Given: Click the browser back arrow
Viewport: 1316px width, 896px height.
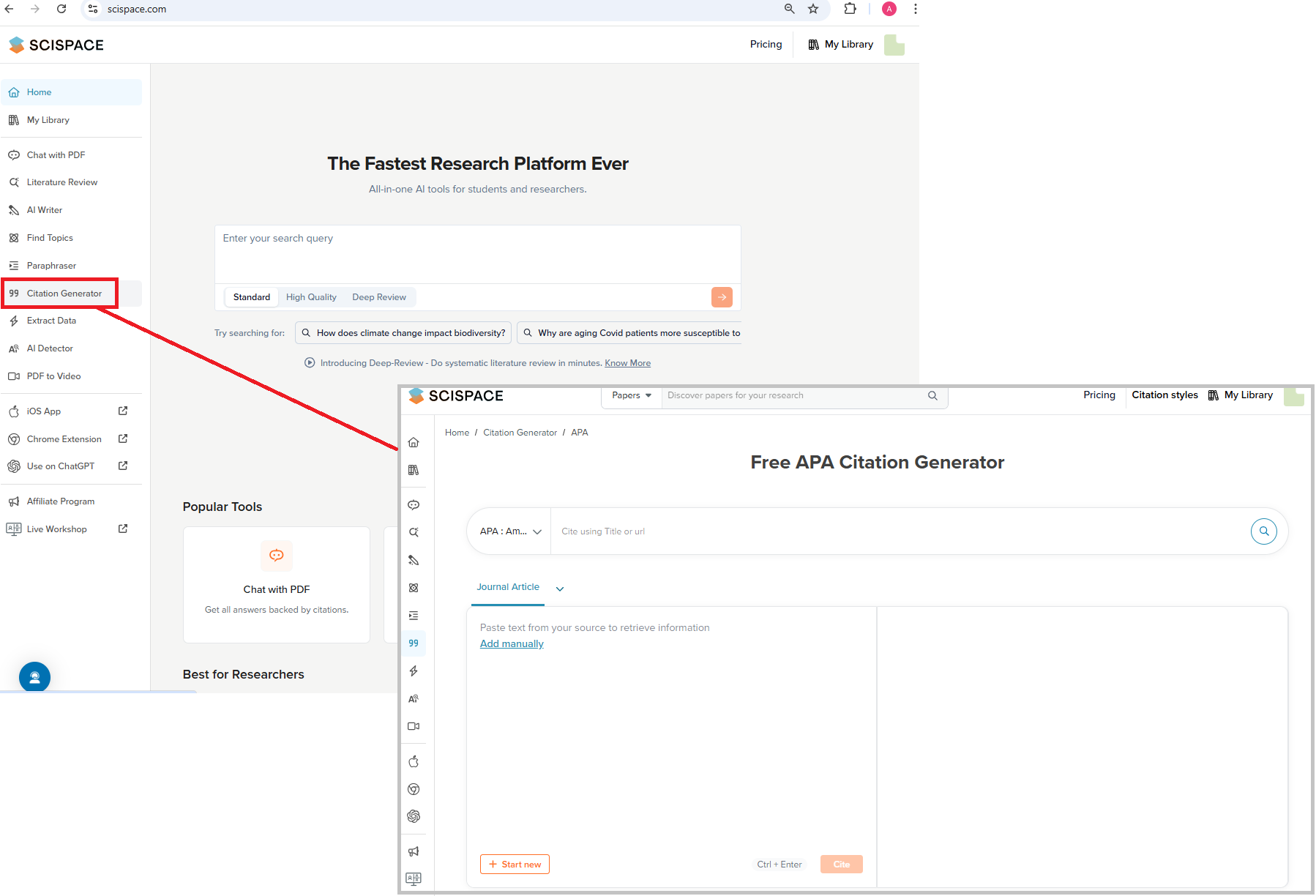Looking at the screenshot, I should (x=10, y=9).
